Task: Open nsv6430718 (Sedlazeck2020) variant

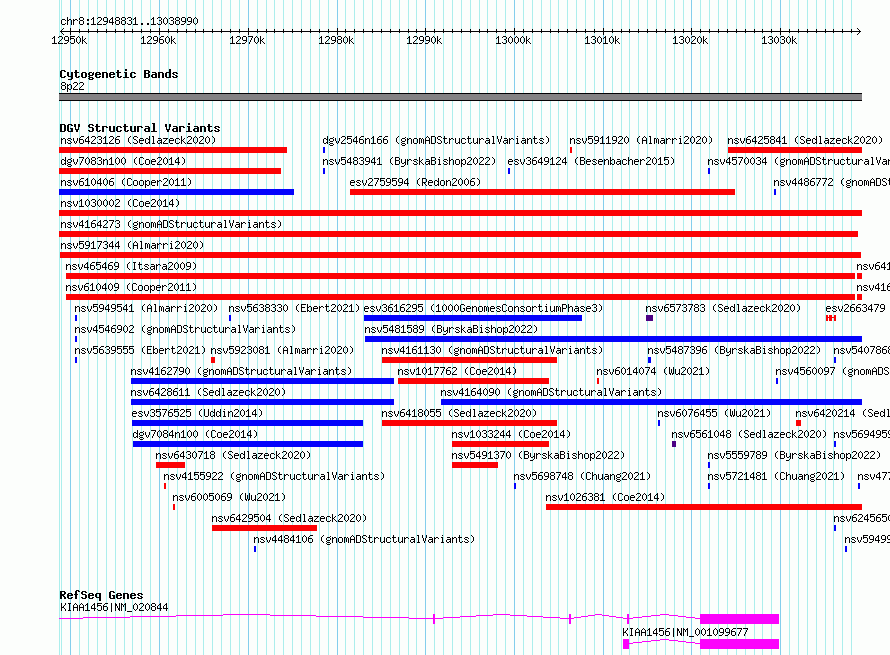Action: [x=233, y=455]
